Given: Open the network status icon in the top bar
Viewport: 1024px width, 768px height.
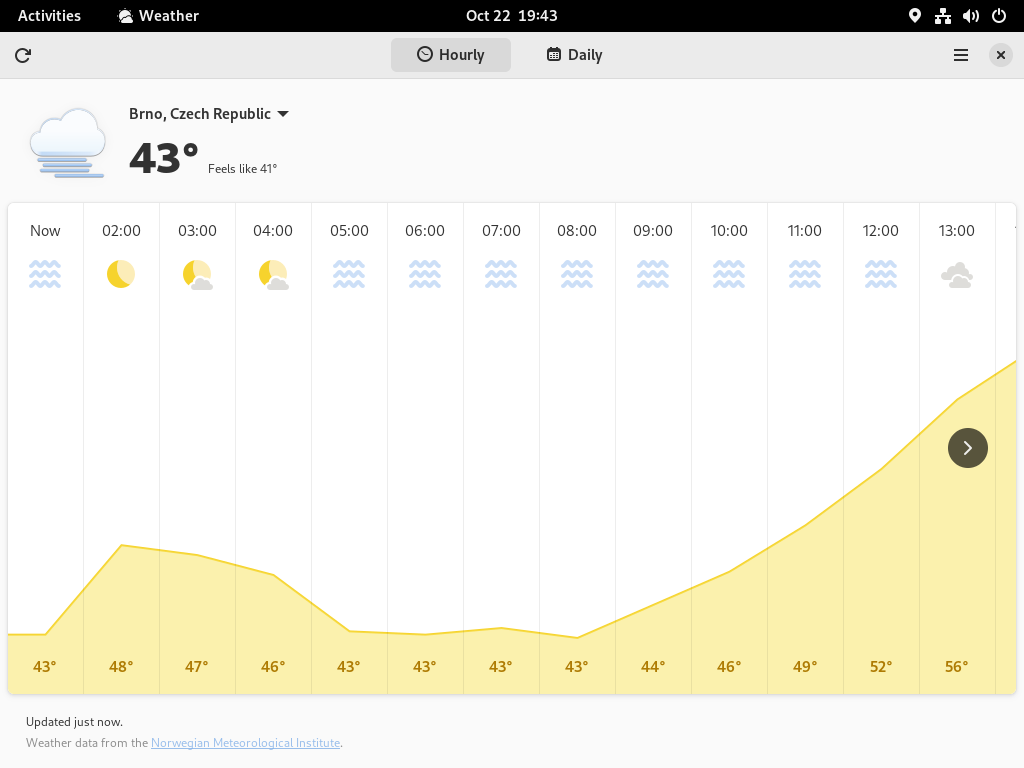Looking at the screenshot, I should 942,16.
